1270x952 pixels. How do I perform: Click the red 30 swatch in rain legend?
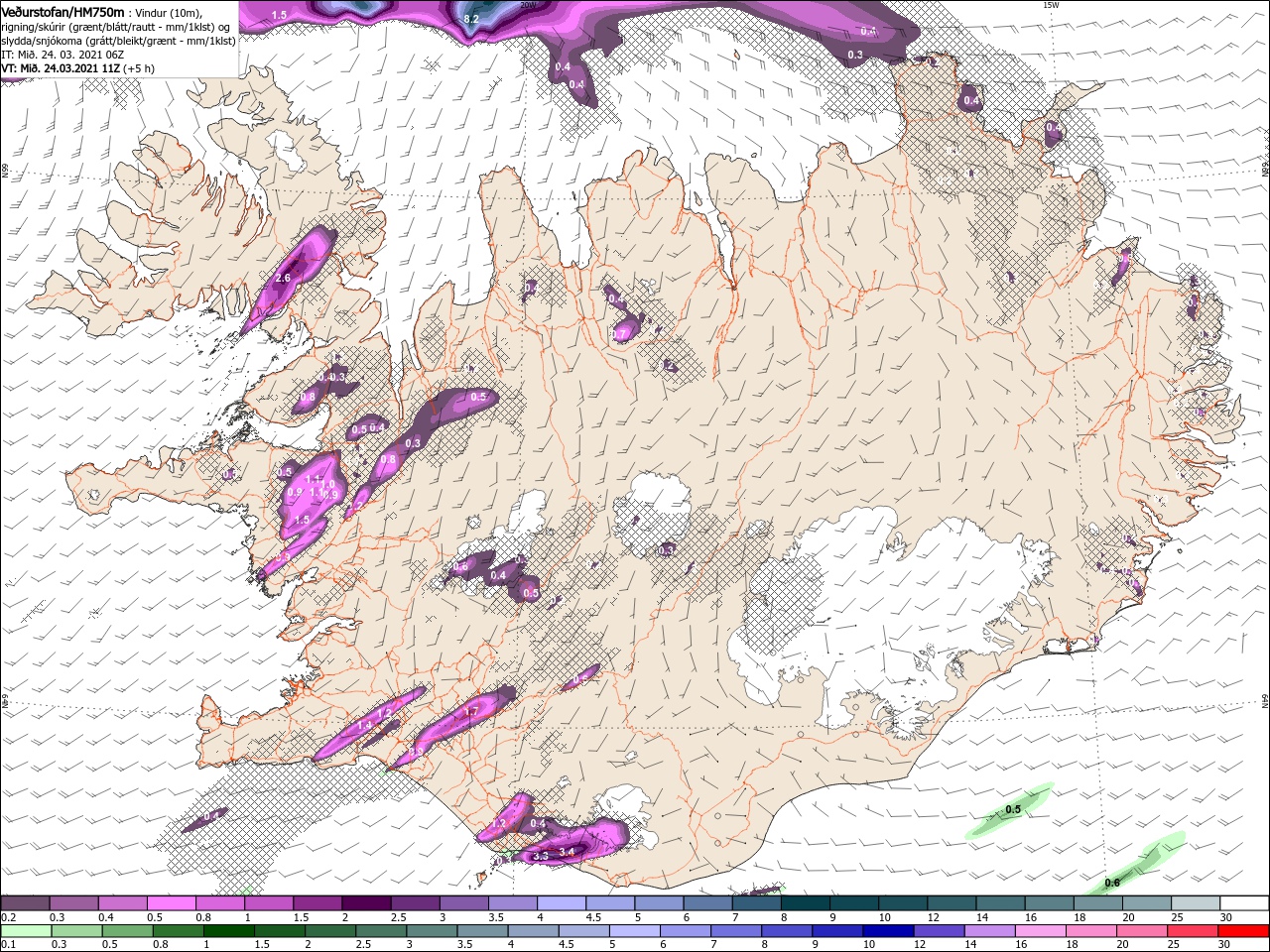[x=1244, y=930]
